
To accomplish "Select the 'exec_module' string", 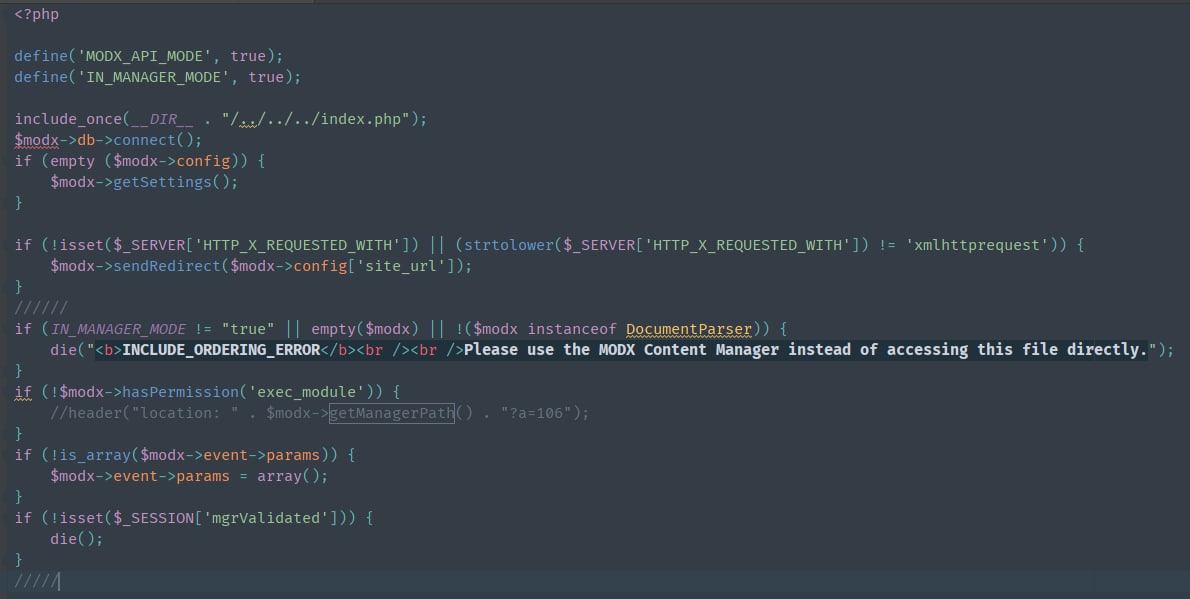I will tap(307, 393).
